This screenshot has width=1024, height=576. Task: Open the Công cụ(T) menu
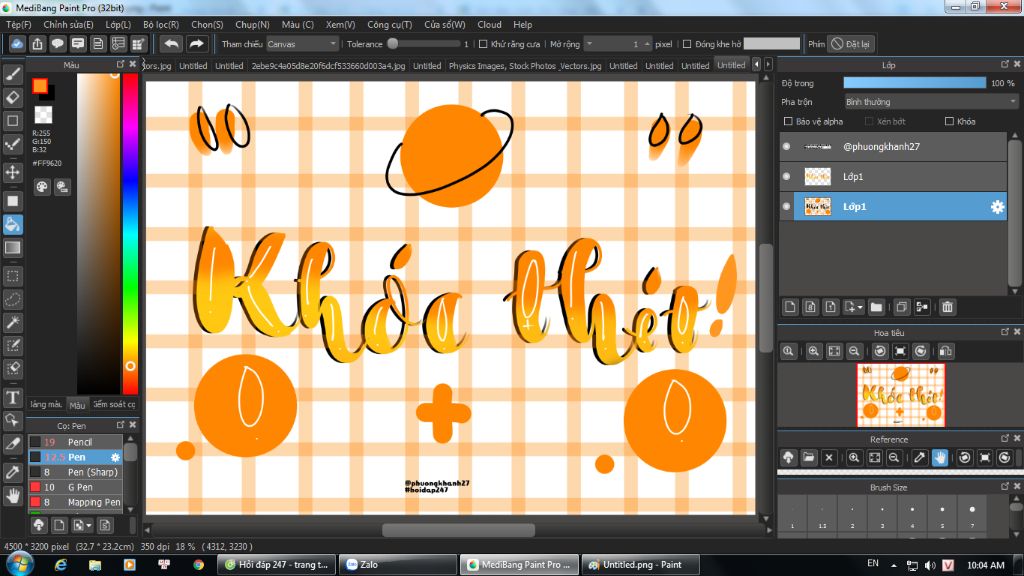click(389, 24)
